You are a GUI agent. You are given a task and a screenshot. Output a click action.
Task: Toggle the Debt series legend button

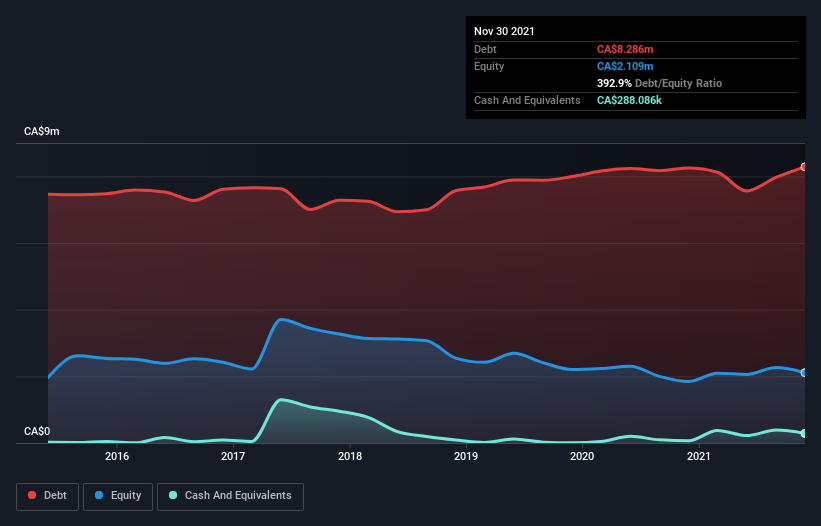(47, 496)
